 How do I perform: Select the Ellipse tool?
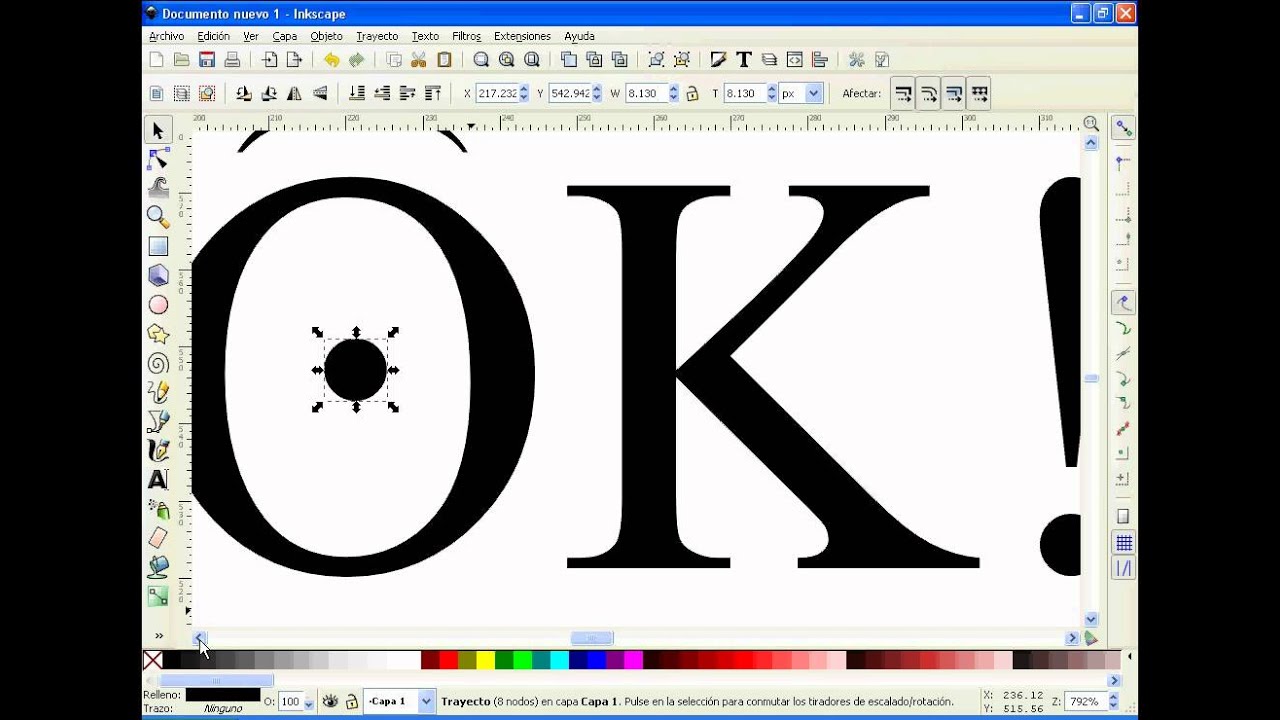158,304
